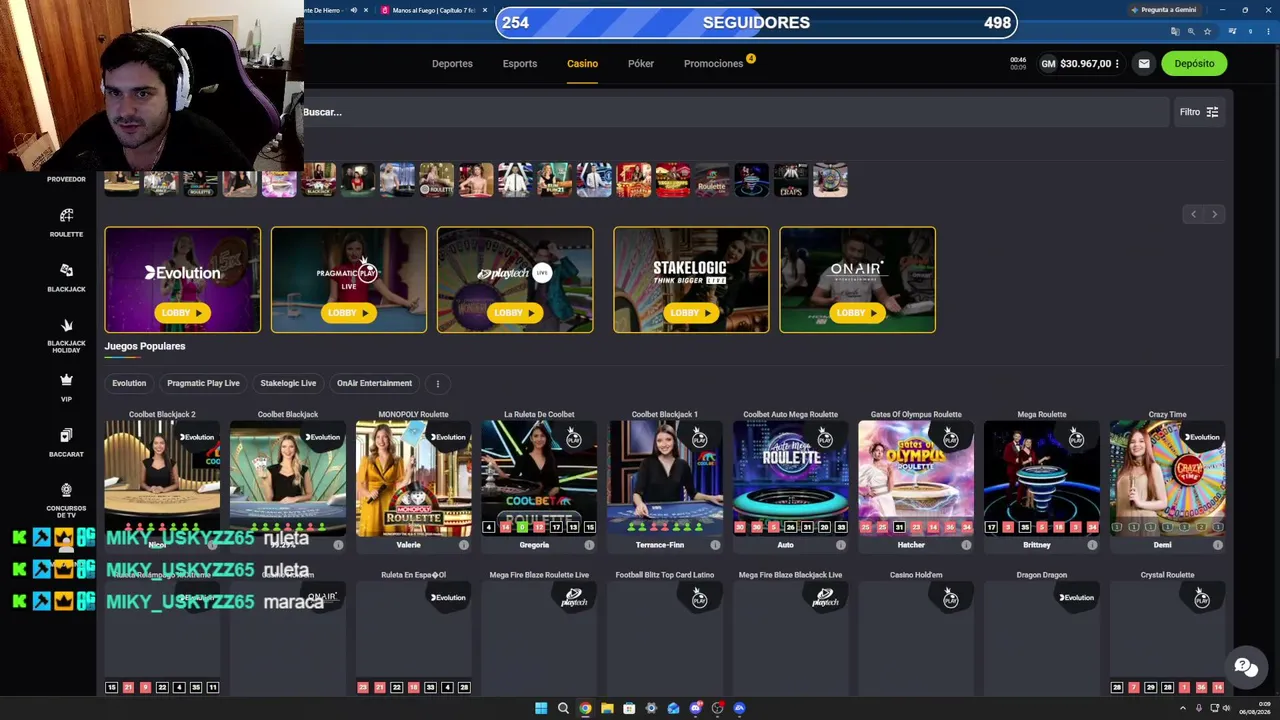Expand more providers with the three-dot button
1280x720 pixels.
[x=437, y=383]
